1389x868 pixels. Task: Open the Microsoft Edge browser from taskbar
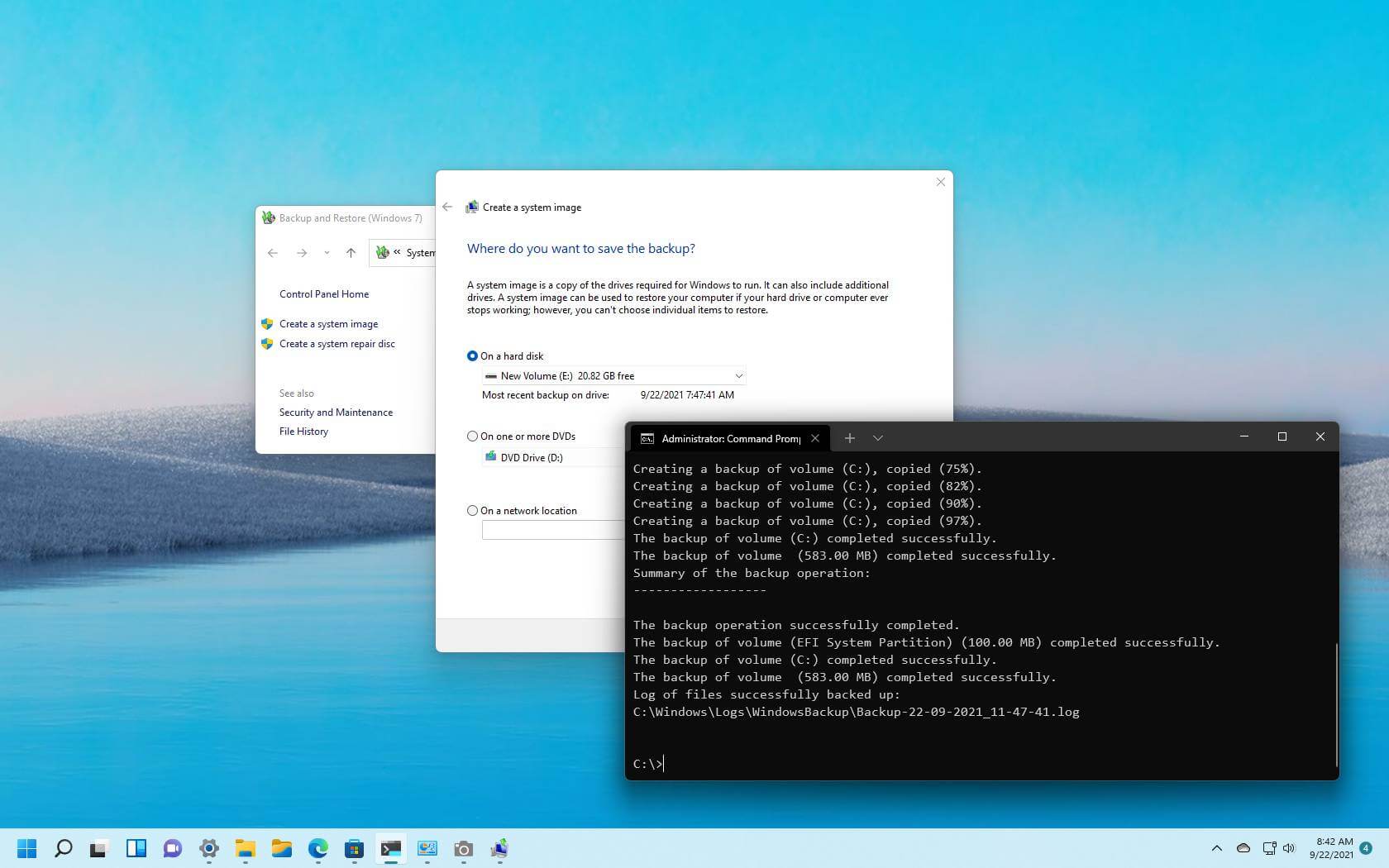point(318,848)
